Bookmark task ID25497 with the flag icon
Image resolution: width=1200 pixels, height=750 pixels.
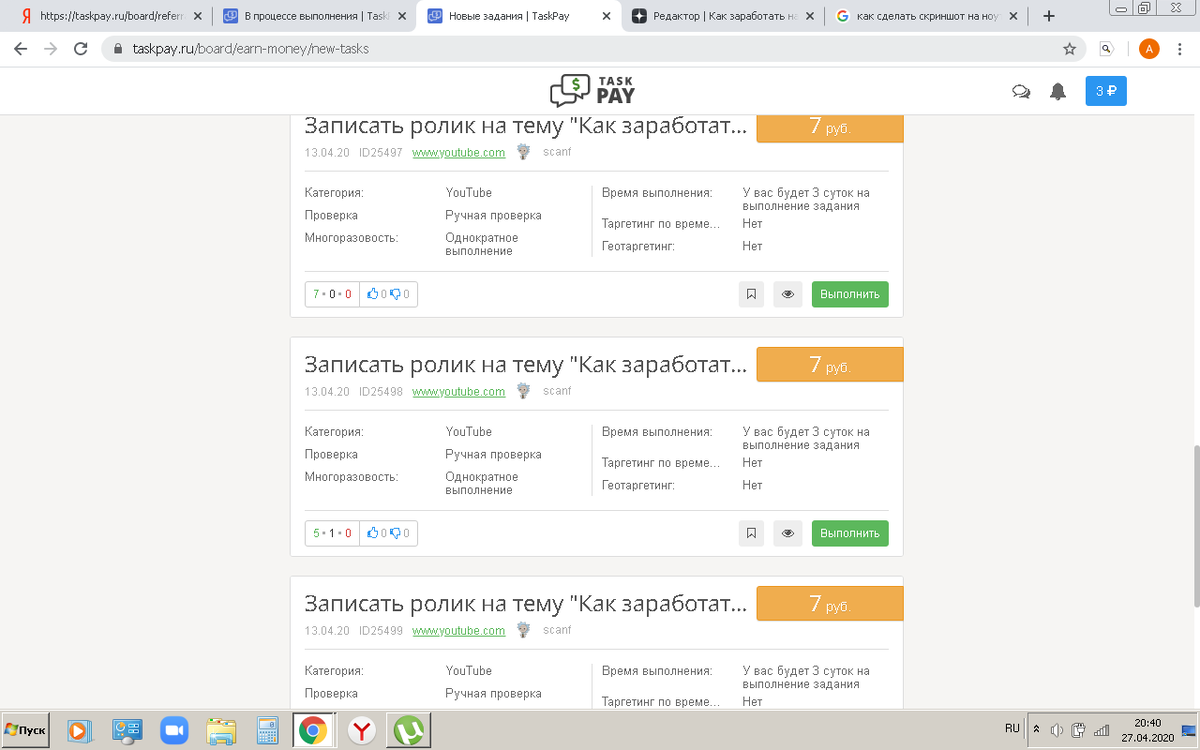(x=751, y=294)
